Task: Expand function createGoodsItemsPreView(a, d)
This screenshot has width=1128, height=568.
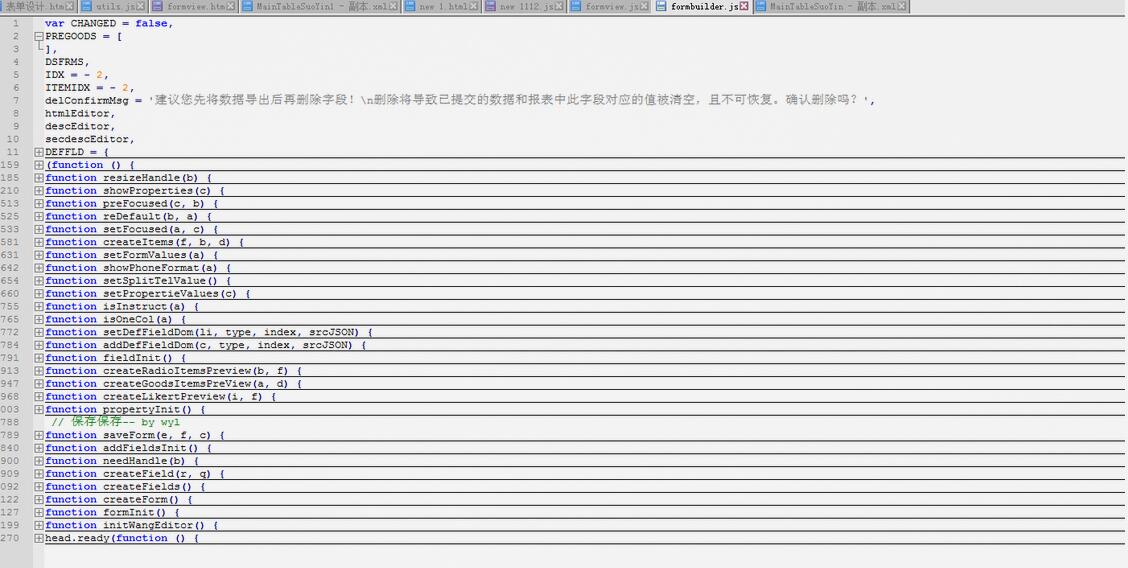Action: (x=39, y=384)
